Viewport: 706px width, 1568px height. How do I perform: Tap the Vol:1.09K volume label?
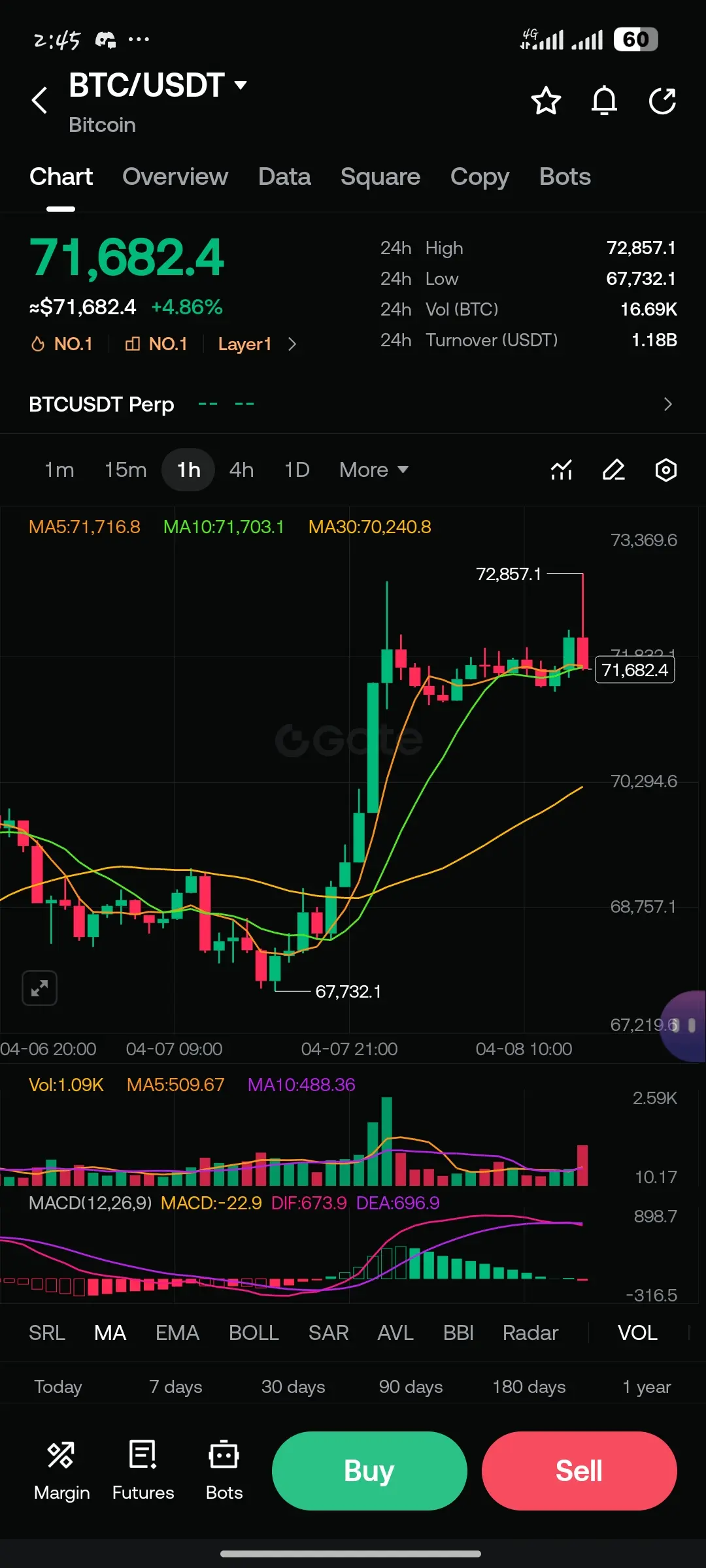pyautogui.click(x=66, y=1085)
